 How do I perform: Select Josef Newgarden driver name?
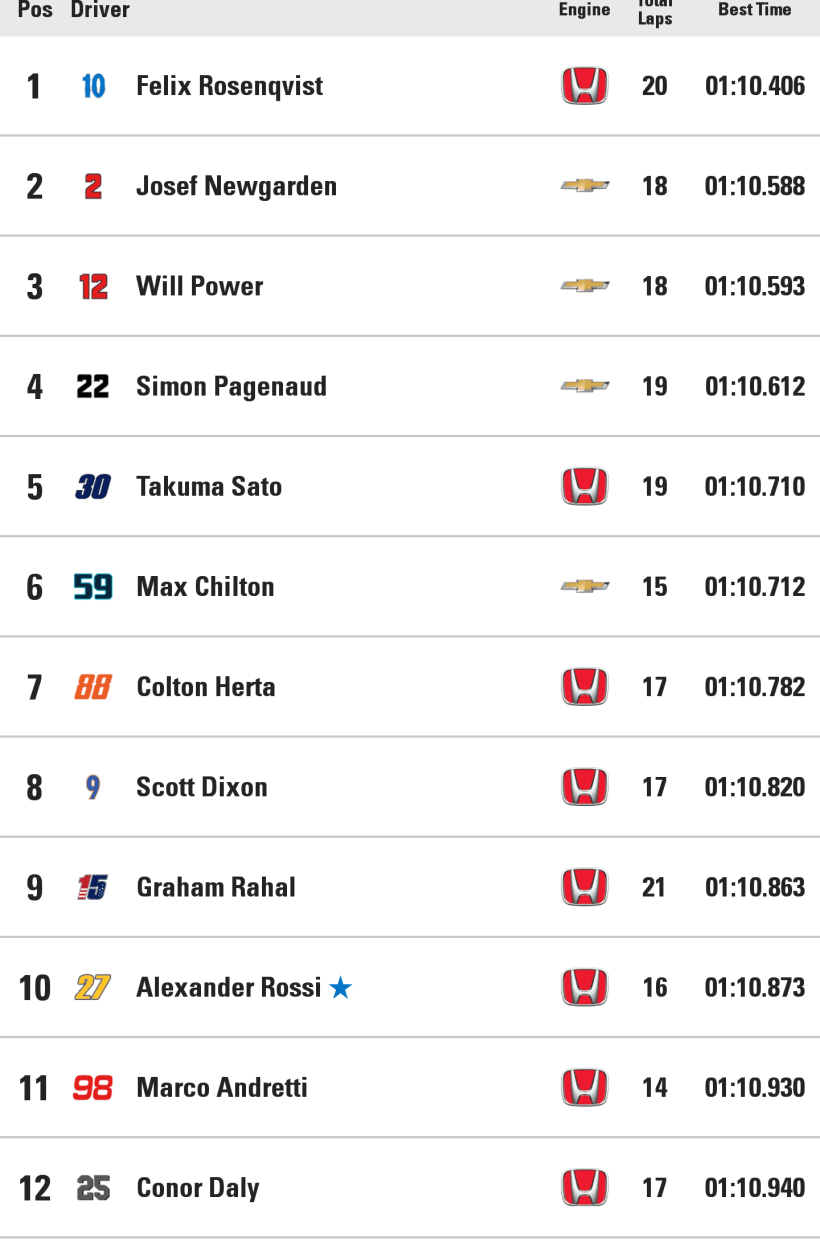click(x=236, y=186)
